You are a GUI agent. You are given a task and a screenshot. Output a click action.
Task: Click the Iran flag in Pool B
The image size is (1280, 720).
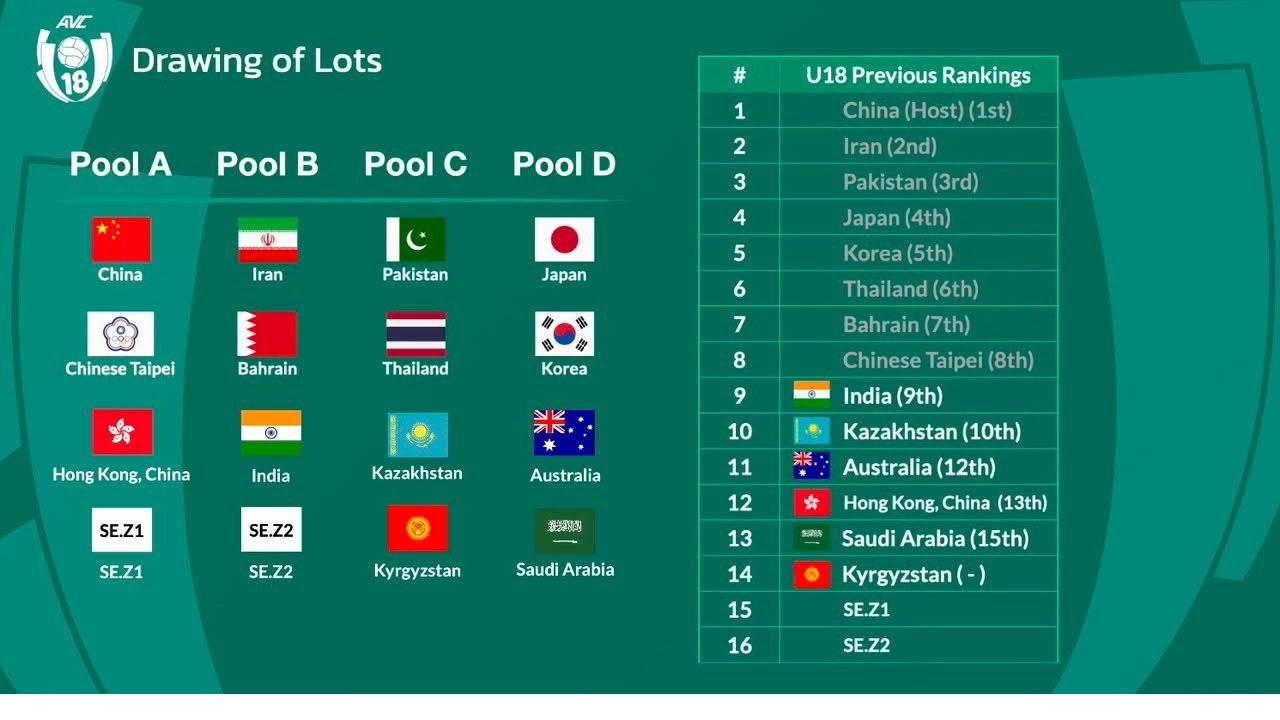[267, 239]
